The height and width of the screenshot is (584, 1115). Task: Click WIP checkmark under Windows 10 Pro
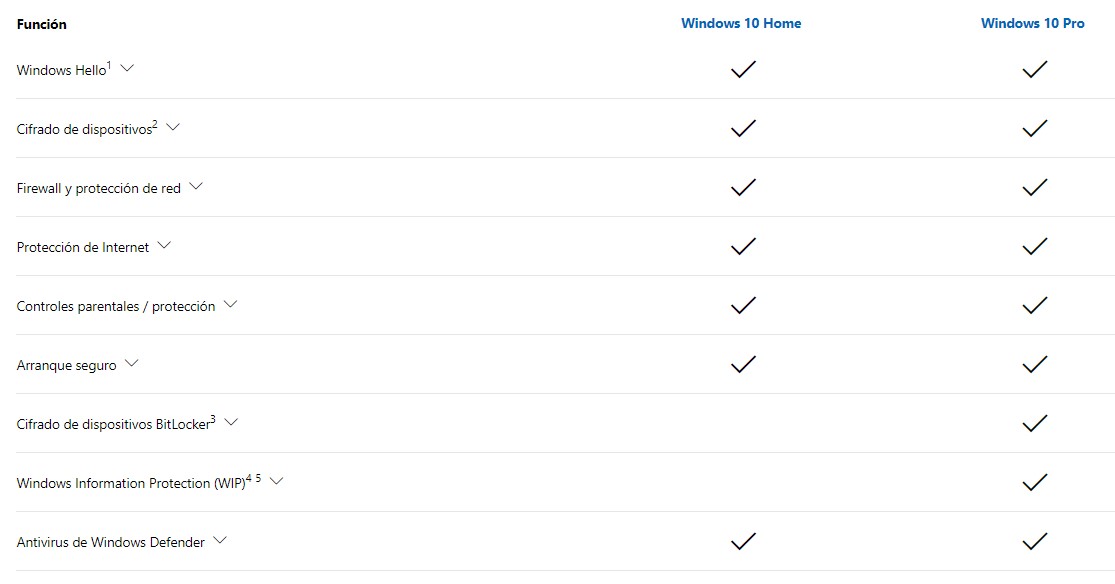coord(1035,482)
